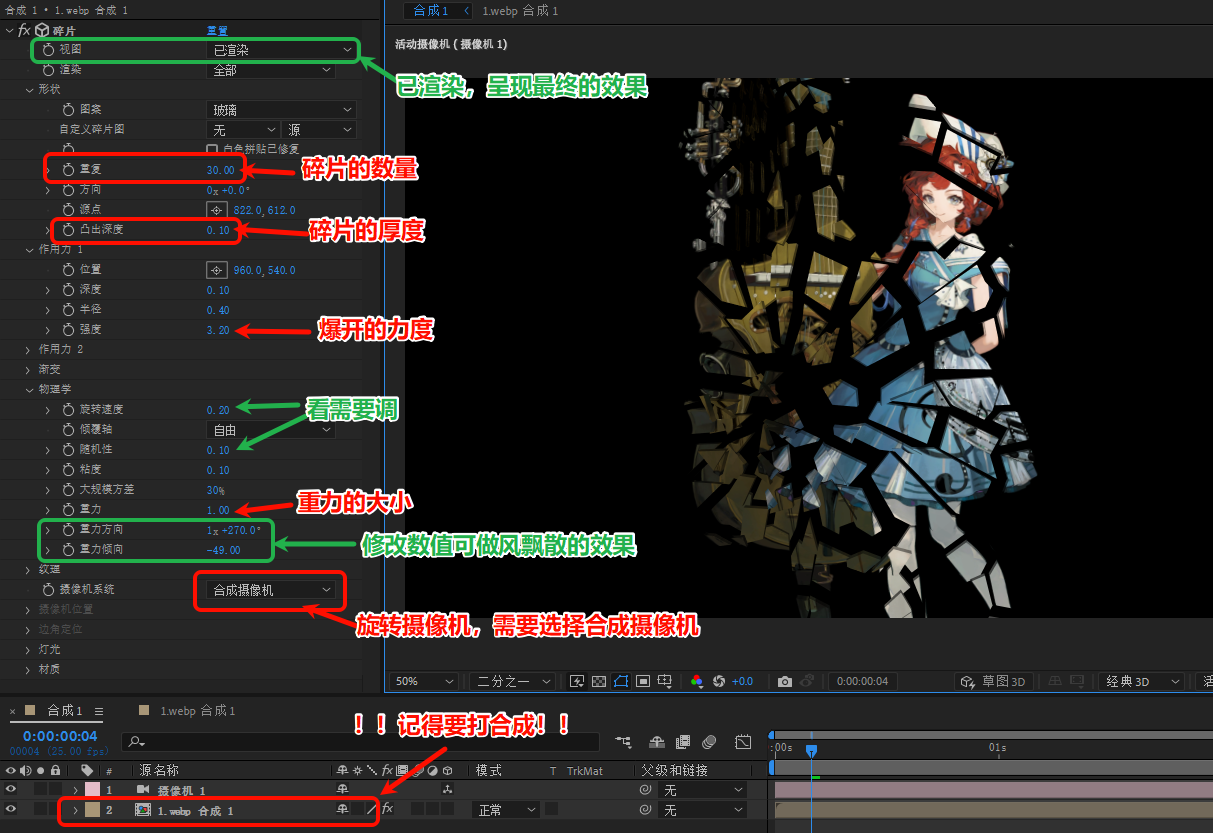Toggle stopwatch for 摄像机系统 property
Image resolution: width=1213 pixels, height=833 pixels.
pos(49,590)
